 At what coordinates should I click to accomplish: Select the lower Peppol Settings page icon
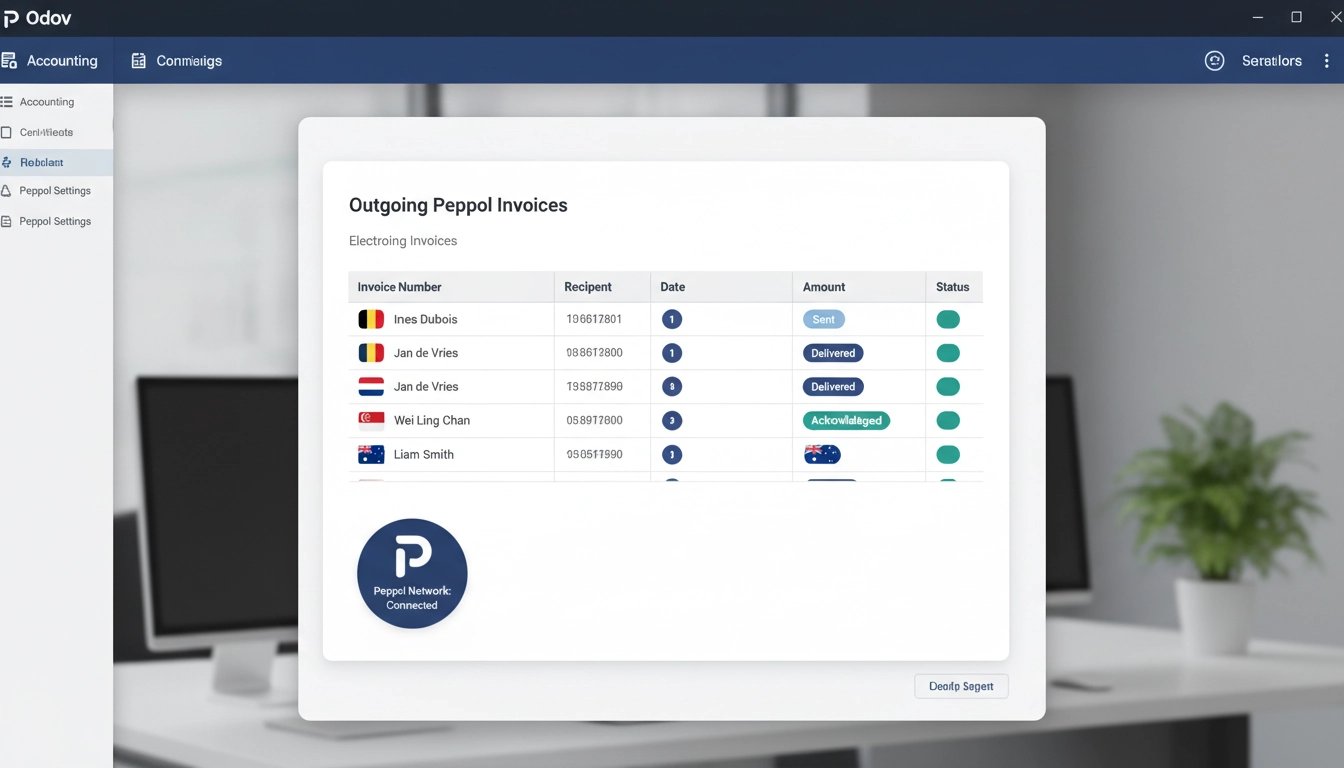(8, 220)
